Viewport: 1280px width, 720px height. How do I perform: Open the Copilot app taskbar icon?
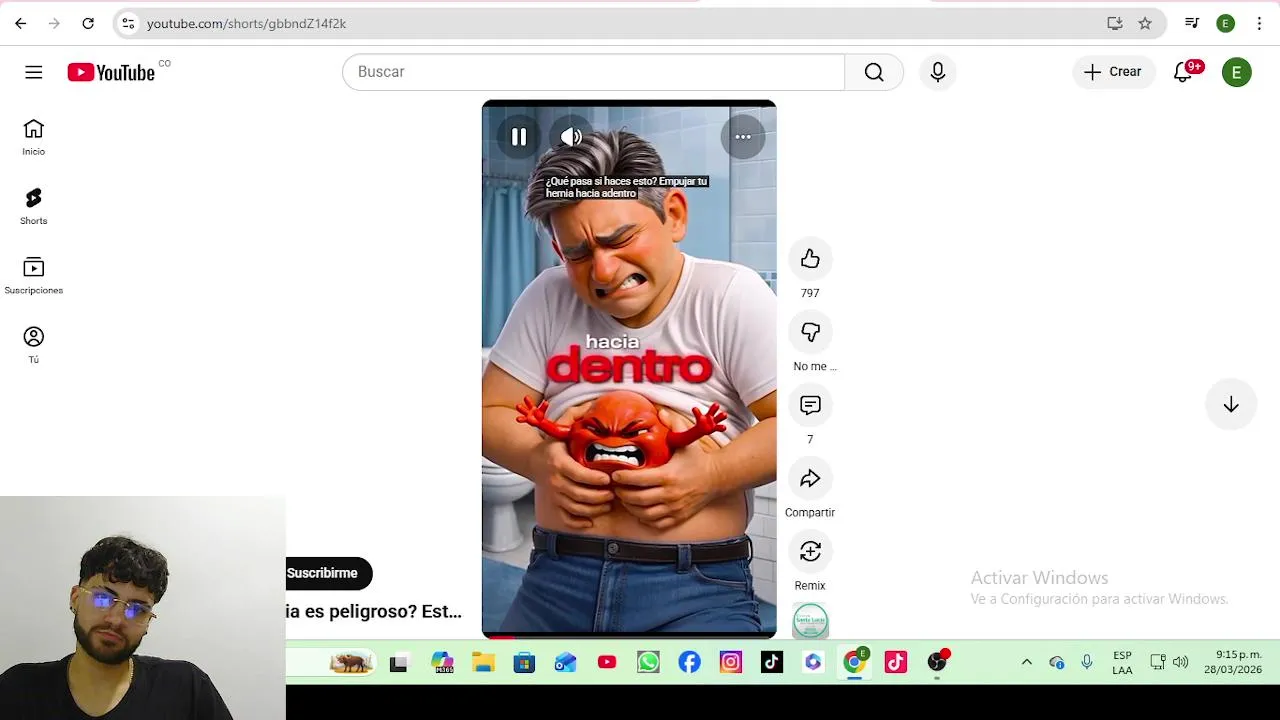(x=813, y=662)
